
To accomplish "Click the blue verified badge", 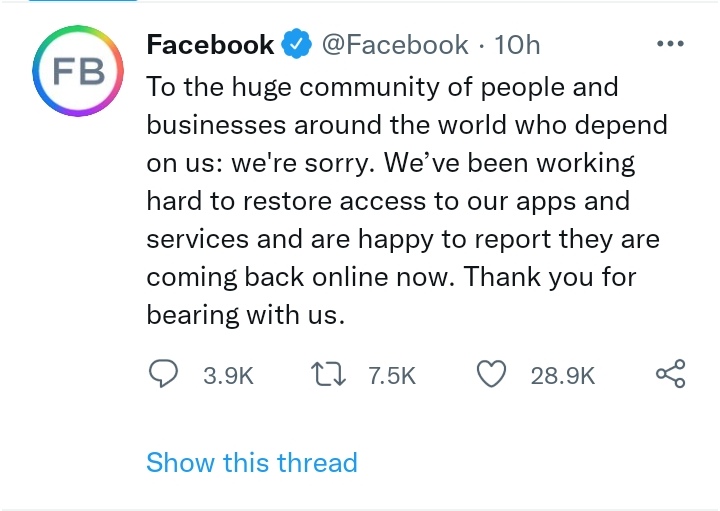I will 297,45.
